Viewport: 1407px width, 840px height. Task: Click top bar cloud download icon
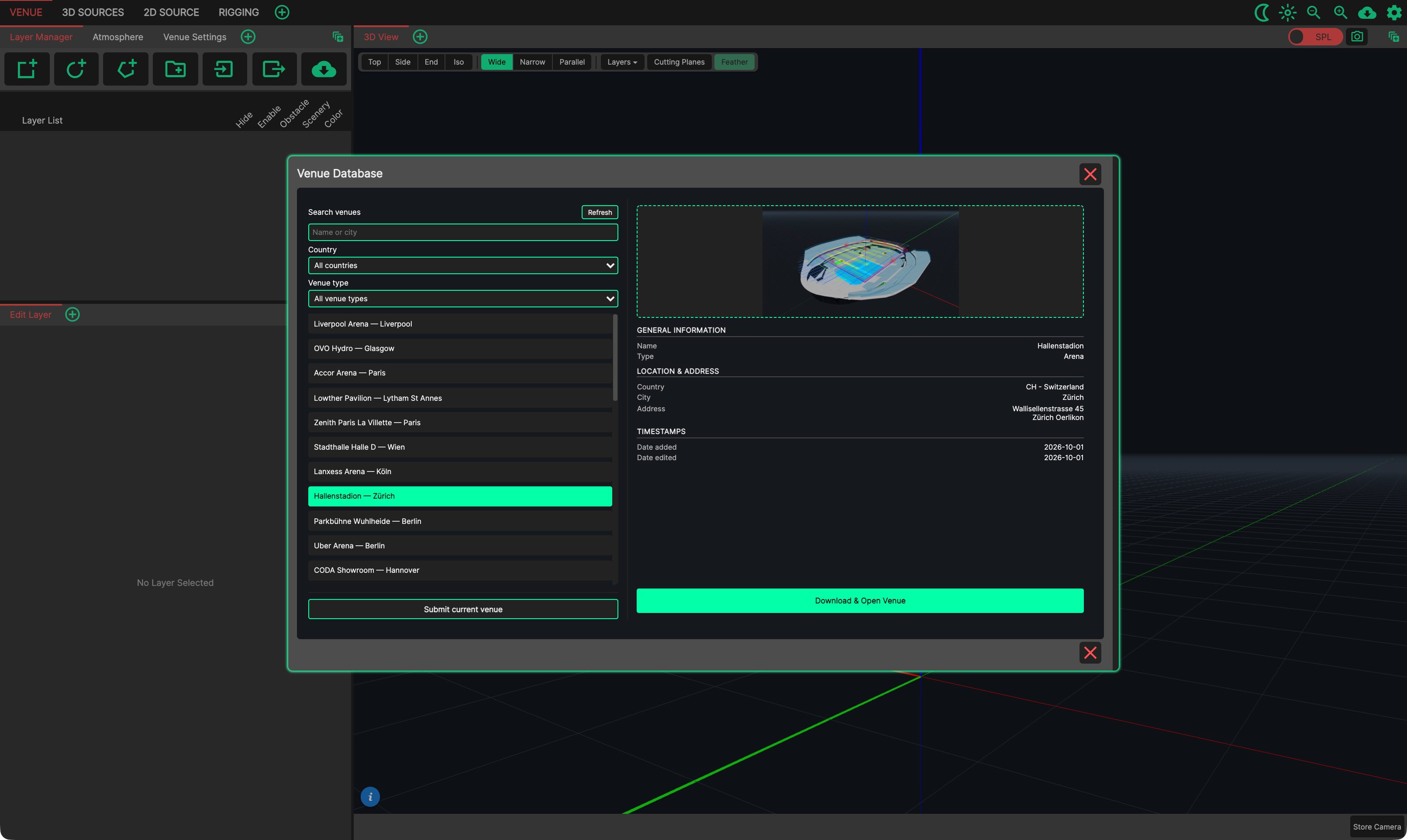pos(1367,13)
